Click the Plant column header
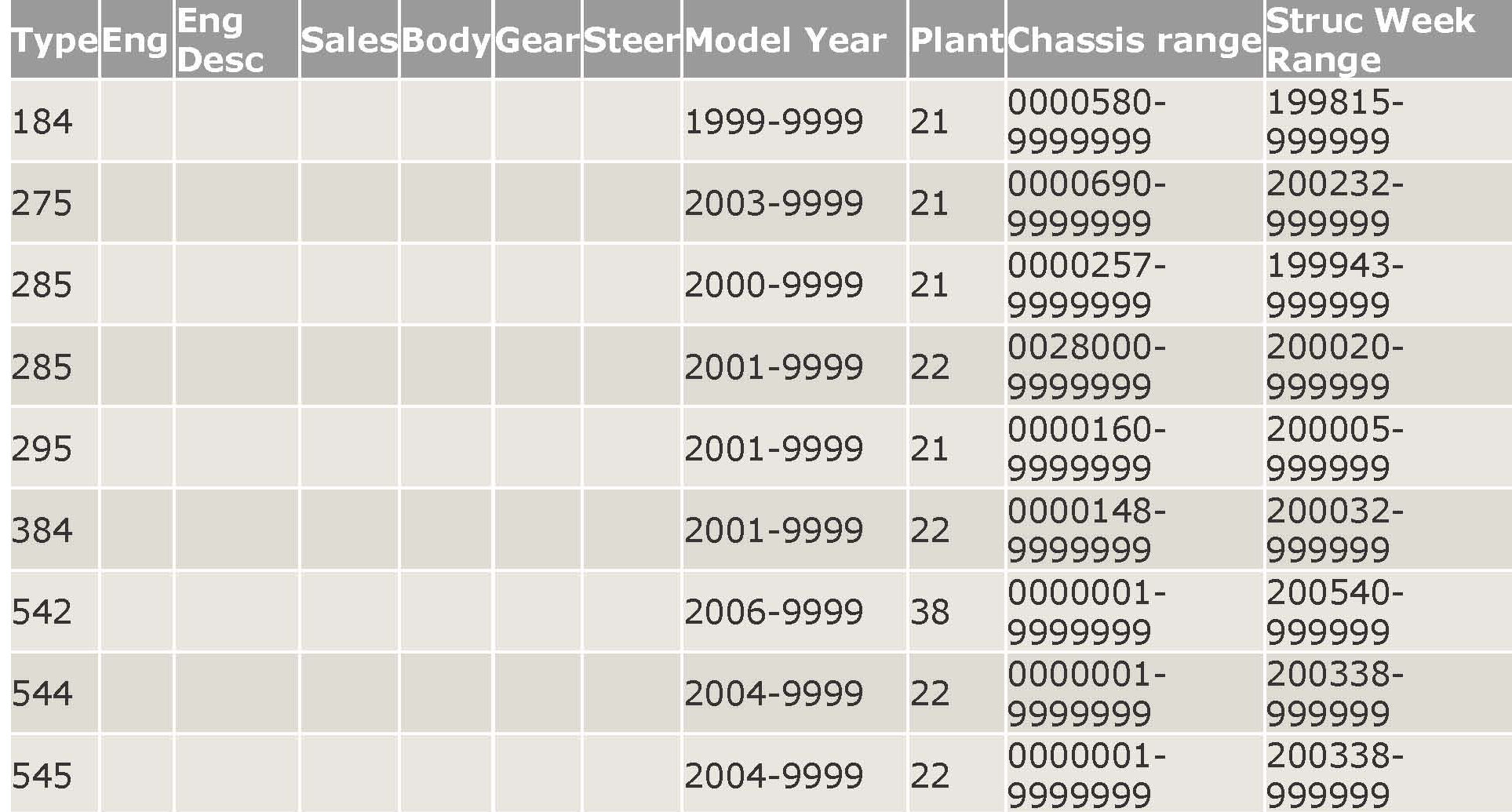The image size is (1512, 812). [x=955, y=40]
